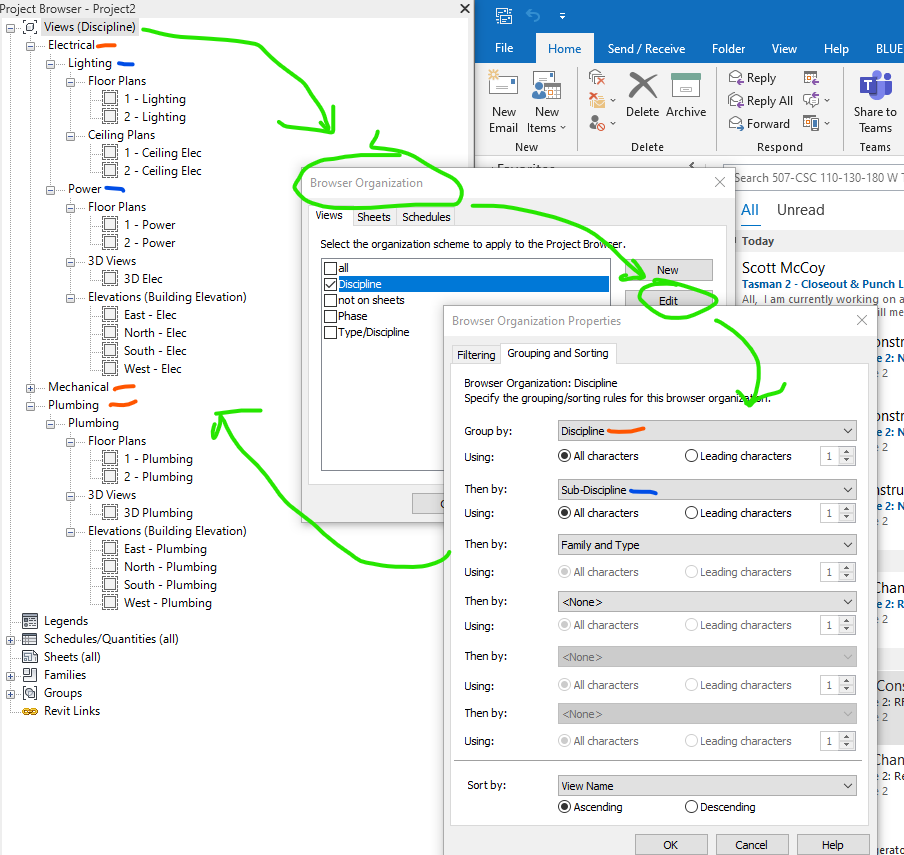Increase the leading characters stepper value
904x855 pixels.
(846, 452)
